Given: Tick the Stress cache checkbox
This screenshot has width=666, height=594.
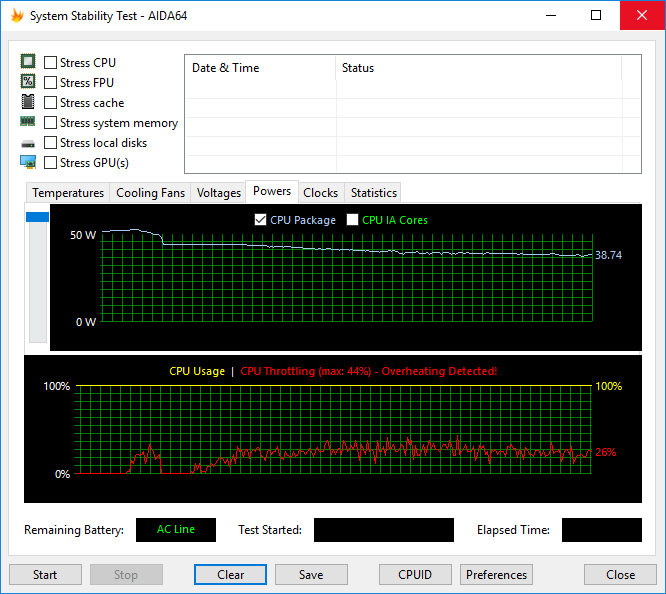Looking at the screenshot, I should (x=51, y=102).
